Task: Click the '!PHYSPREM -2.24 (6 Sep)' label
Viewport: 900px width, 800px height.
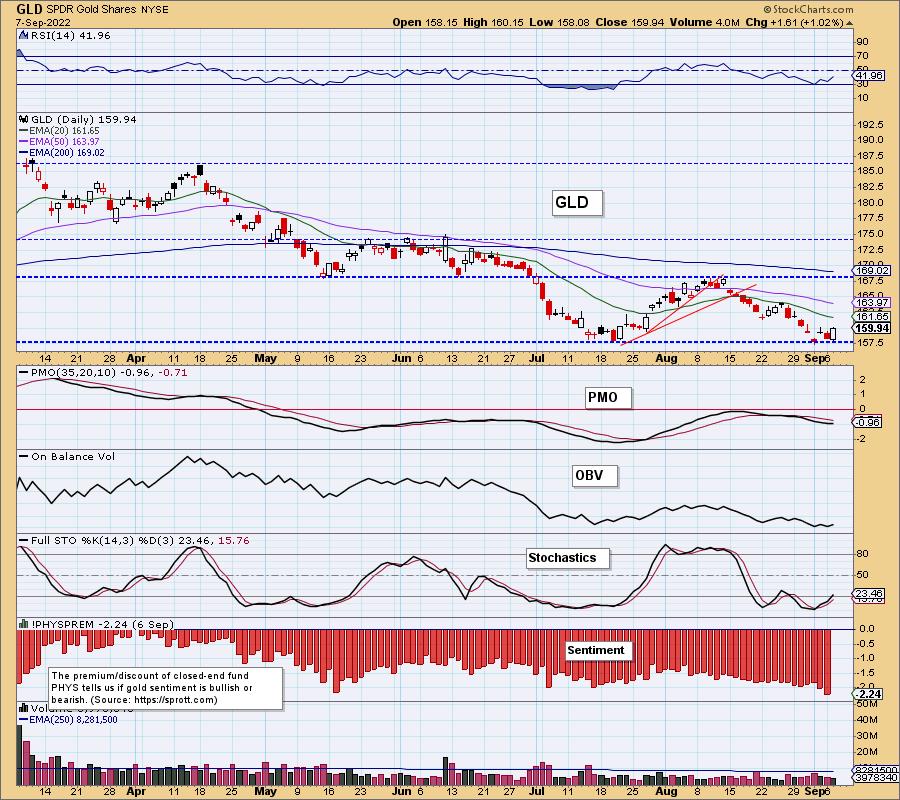Action: 102,624
